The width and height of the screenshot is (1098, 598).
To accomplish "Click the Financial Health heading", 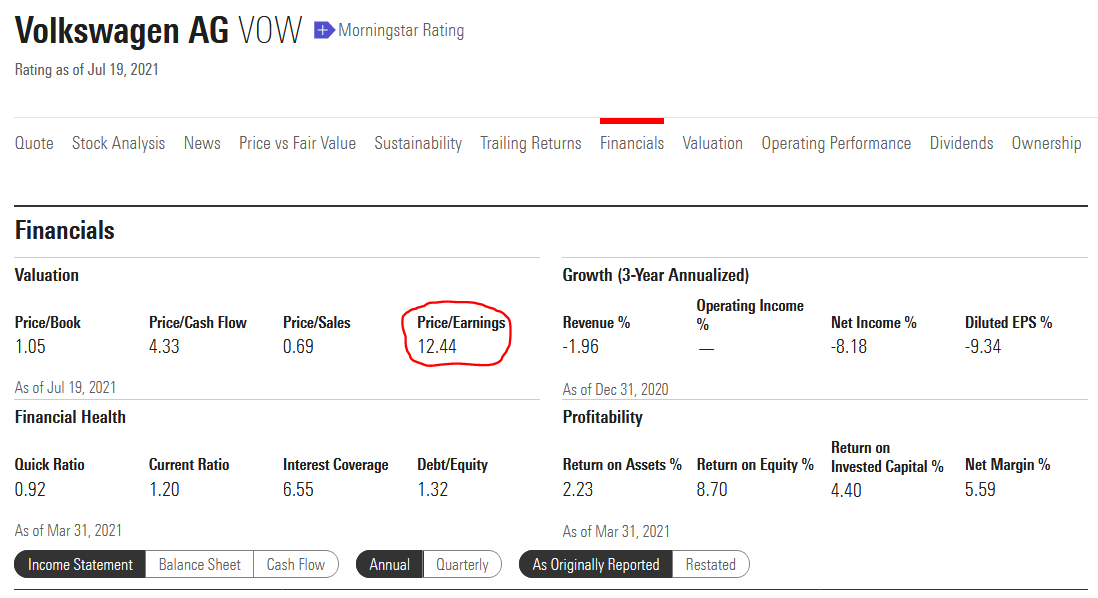I will (70, 417).
